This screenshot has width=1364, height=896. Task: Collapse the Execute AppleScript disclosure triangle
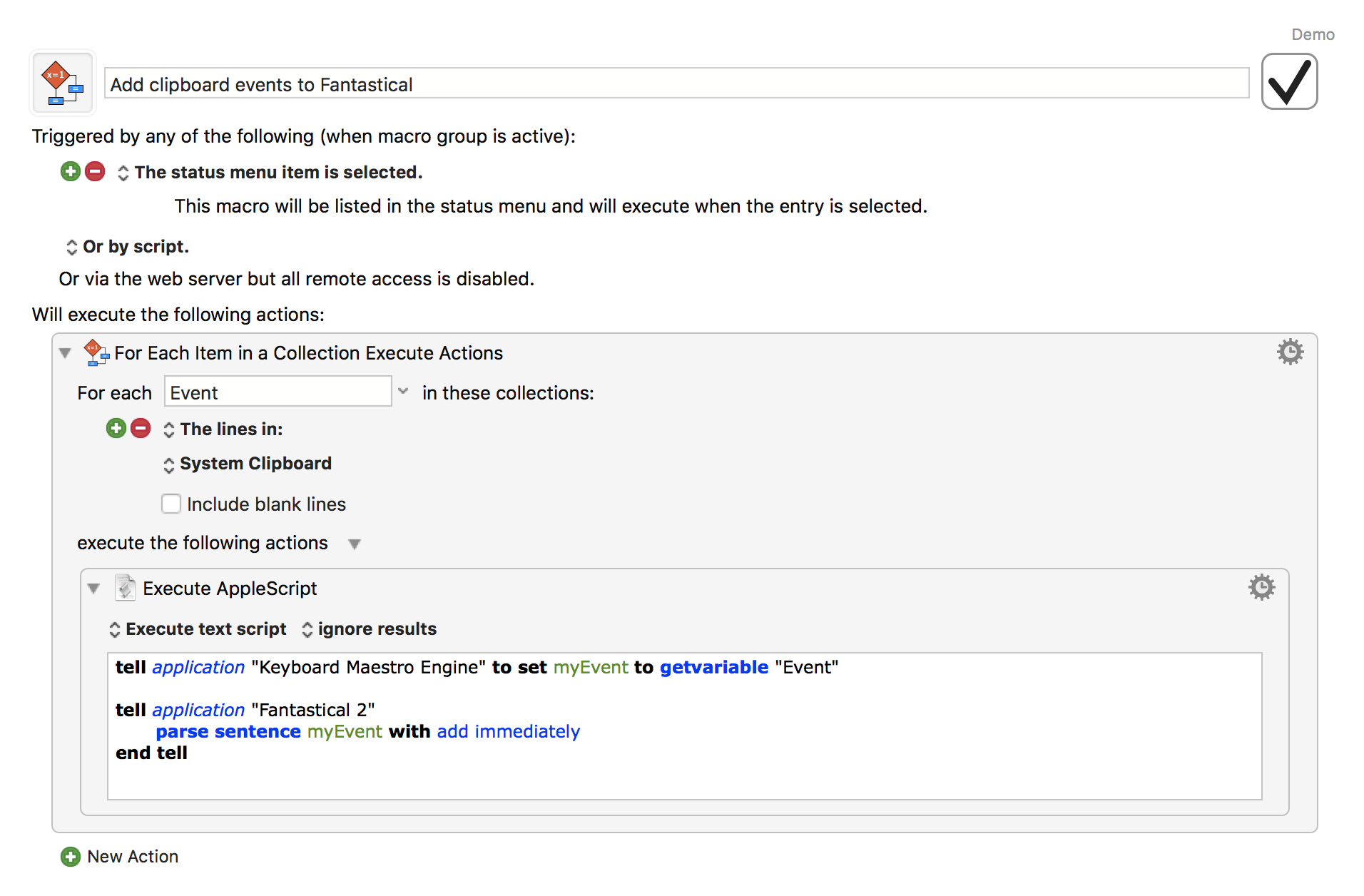tap(94, 589)
